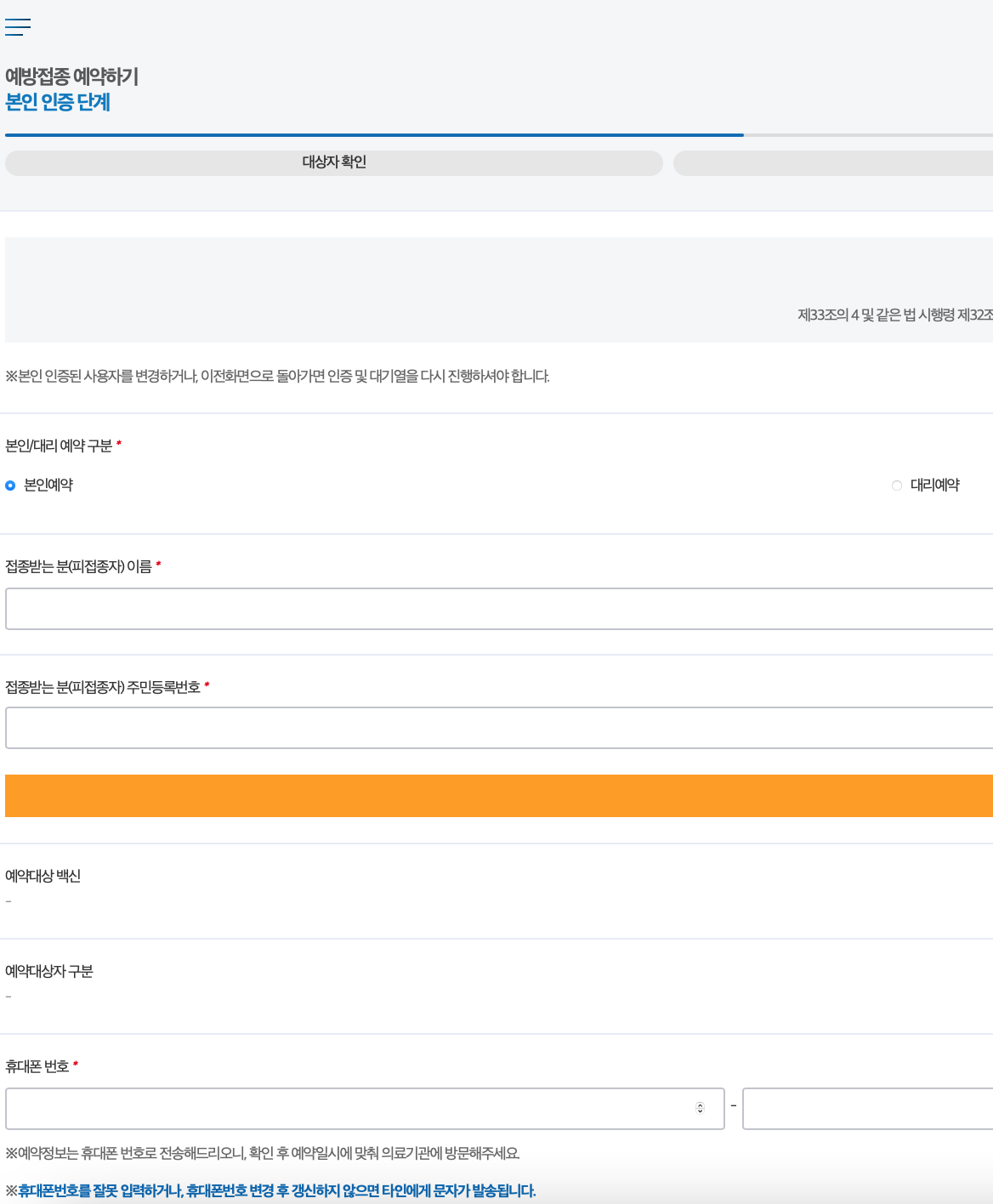Click the ※예약정보는 휴대폰 번호로 전송 notice
The height and width of the screenshot is (1204, 993).
(x=262, y=1153)
